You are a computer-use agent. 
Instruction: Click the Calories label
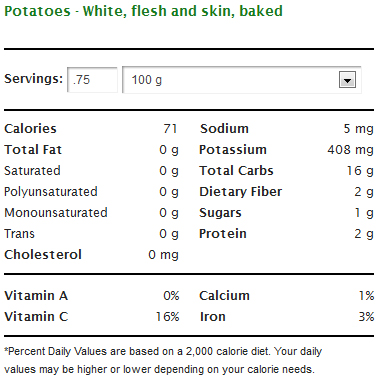coord(30,128)
